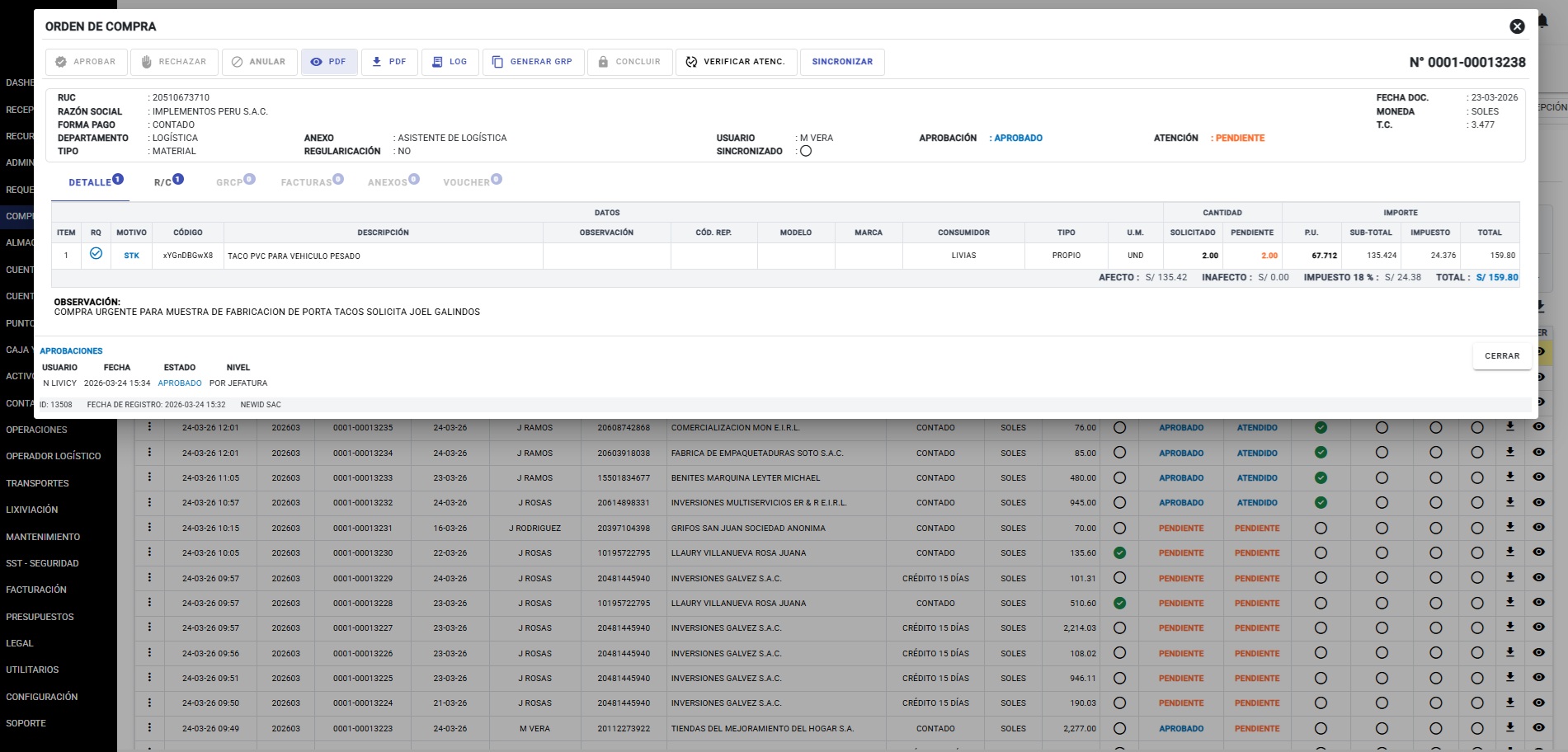Open the LOG history
1568x752 pixels.
coord(450,62)
